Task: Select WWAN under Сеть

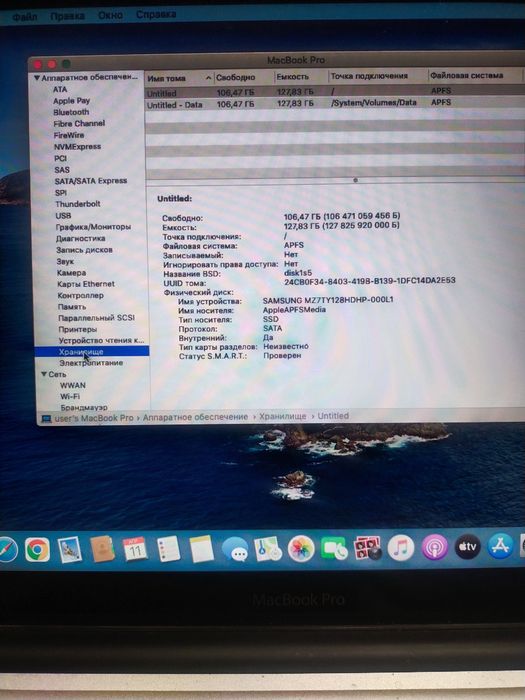Action: pos(73,385)
